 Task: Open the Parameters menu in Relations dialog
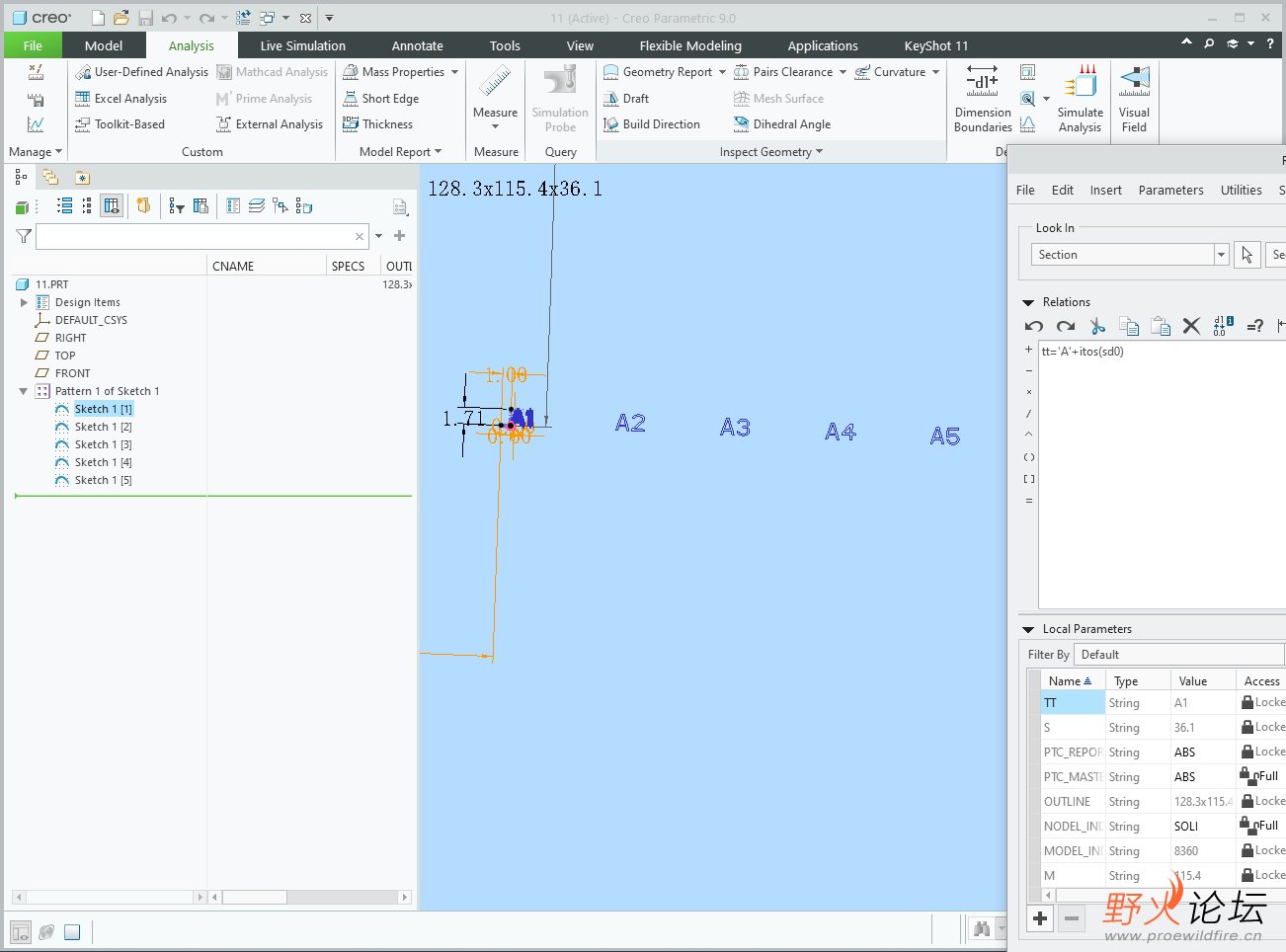click(1170, 191)
